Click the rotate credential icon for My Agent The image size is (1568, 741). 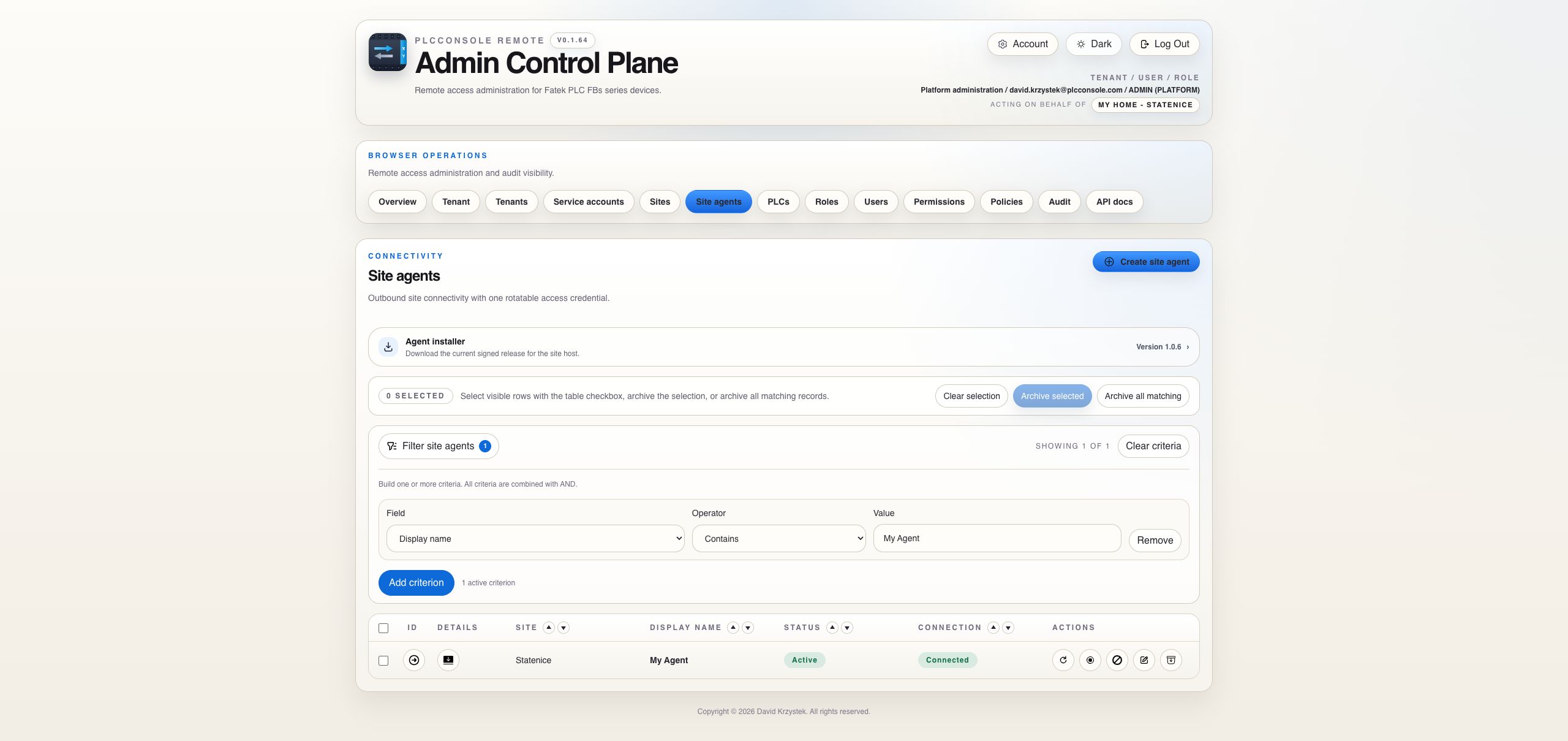[1063, 660]
